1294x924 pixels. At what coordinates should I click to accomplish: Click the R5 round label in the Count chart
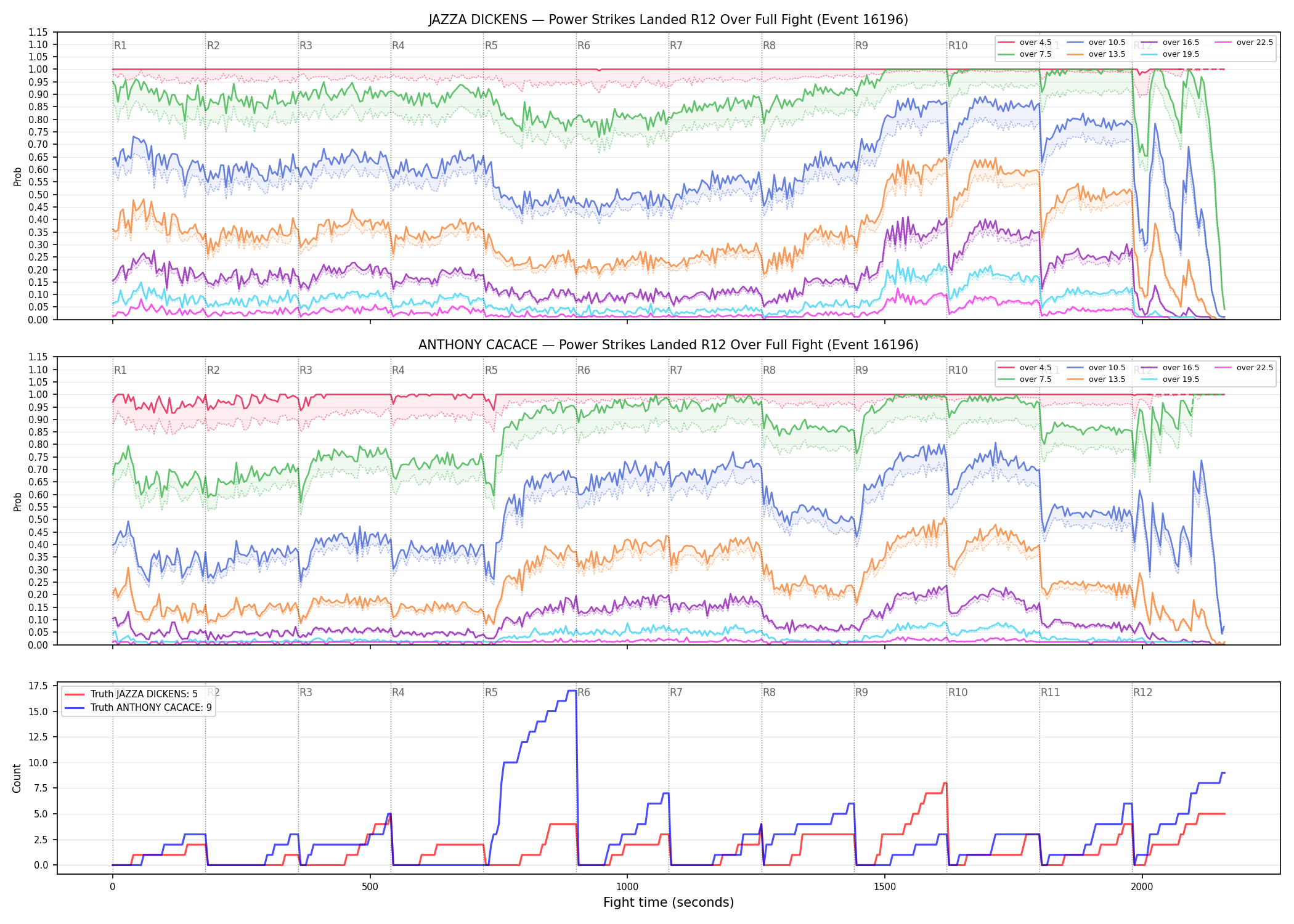(491, 692)
